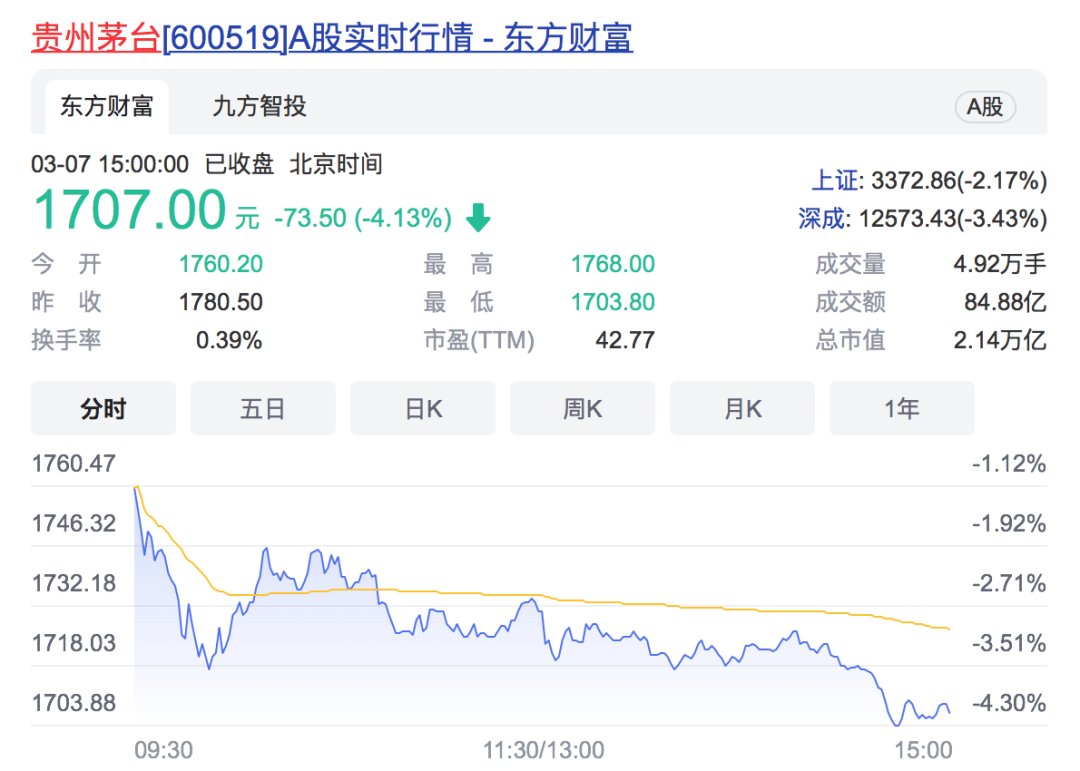Select the 1年 chart range

pyautogui.click(x=901, y=408)
